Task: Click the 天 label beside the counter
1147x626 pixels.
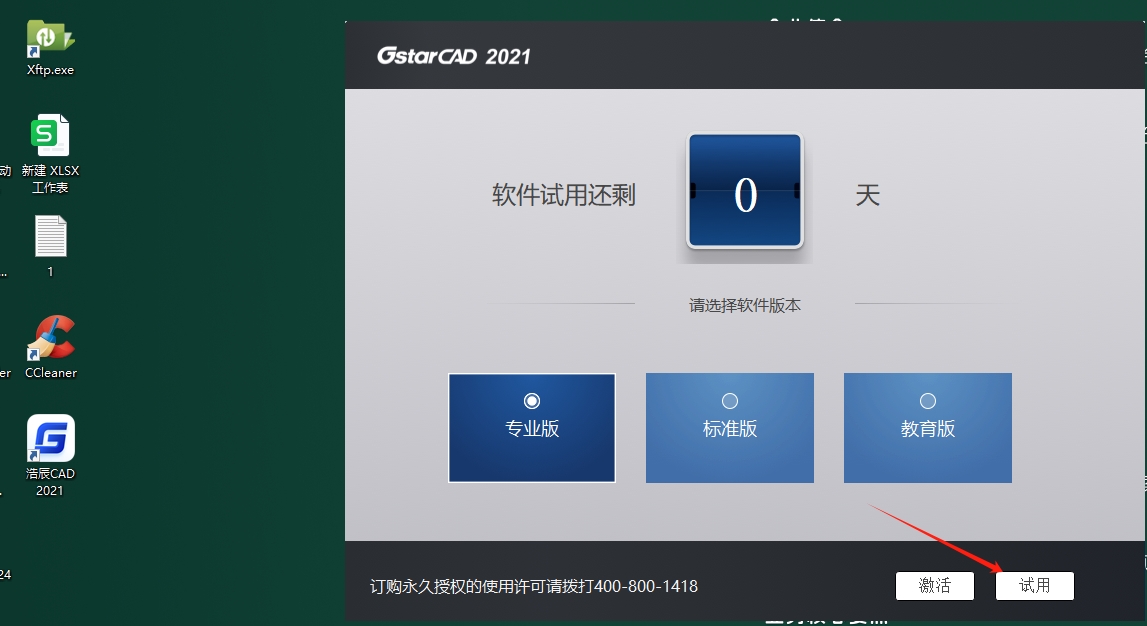Action: click(867, 195)
